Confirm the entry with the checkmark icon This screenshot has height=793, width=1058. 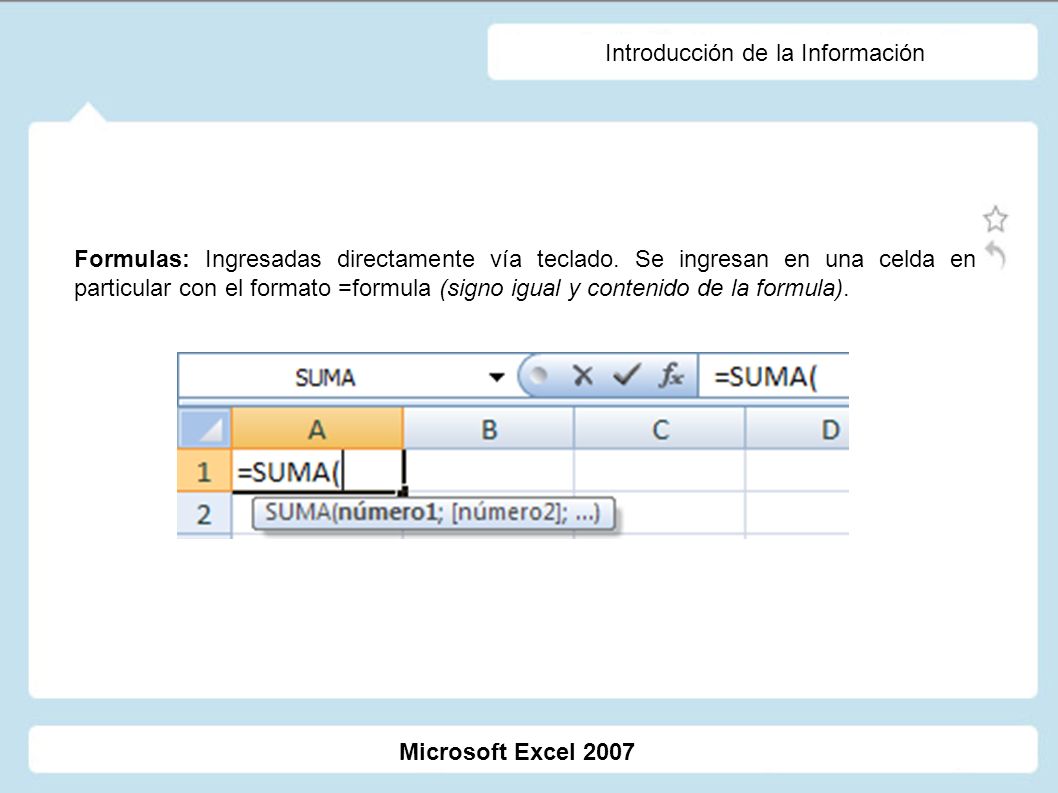pos(627,375)
